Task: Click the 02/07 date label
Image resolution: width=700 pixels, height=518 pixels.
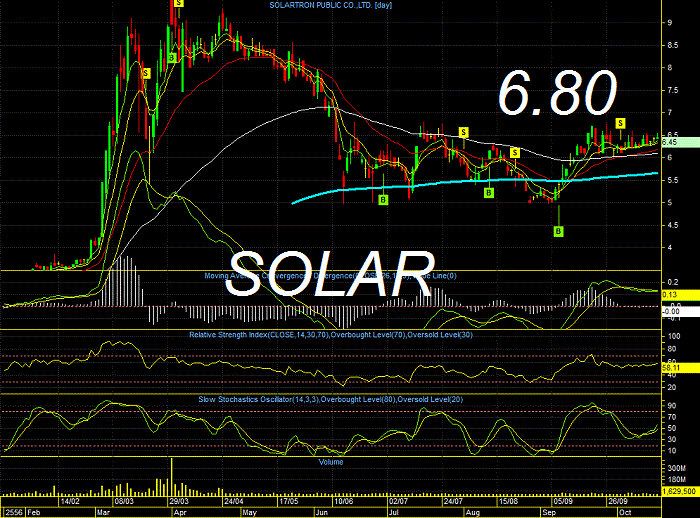Action: click(398, 501)
